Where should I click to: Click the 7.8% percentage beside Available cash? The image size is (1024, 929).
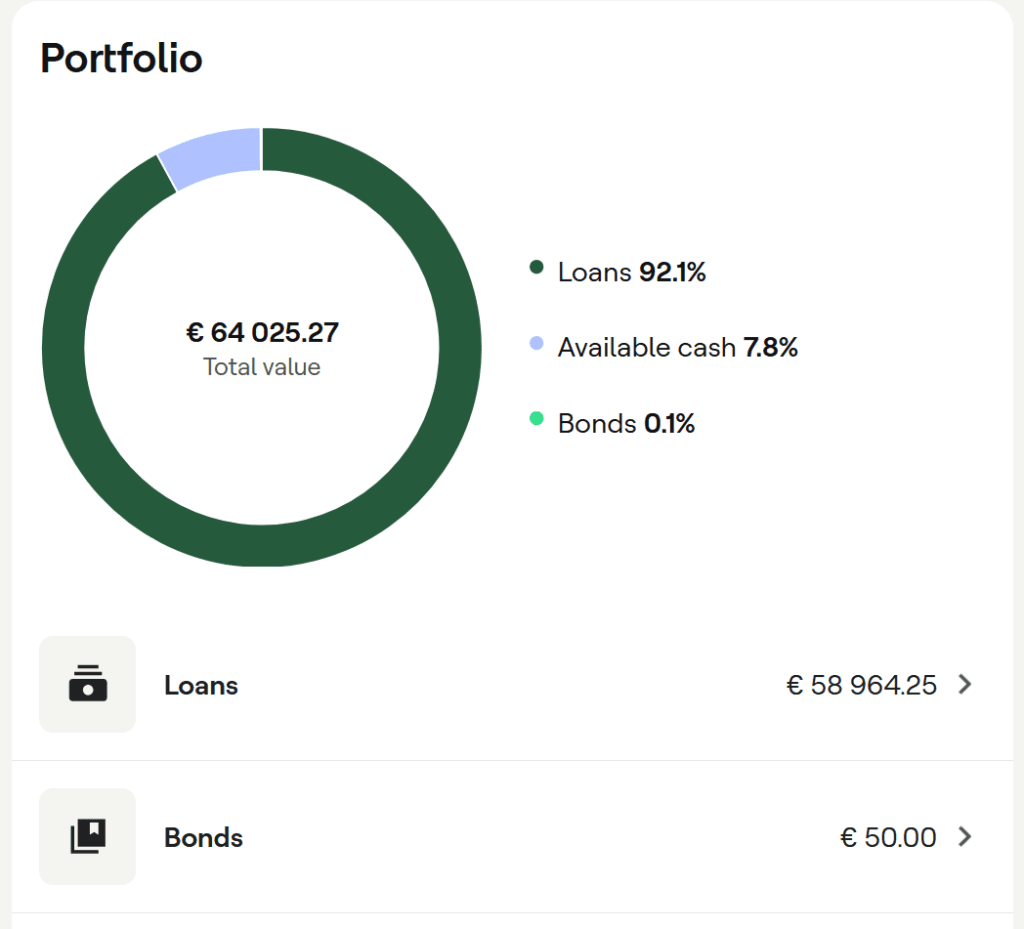[x=771, y=347]
